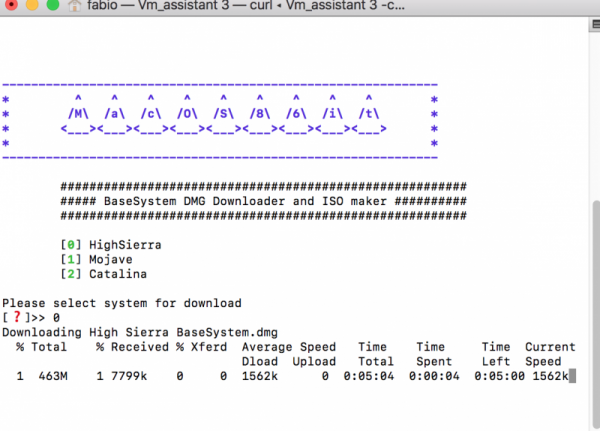Viewport: 600px width, 431px height.
Task: Click the '% Total' column header
Action: tap(42, 347)
